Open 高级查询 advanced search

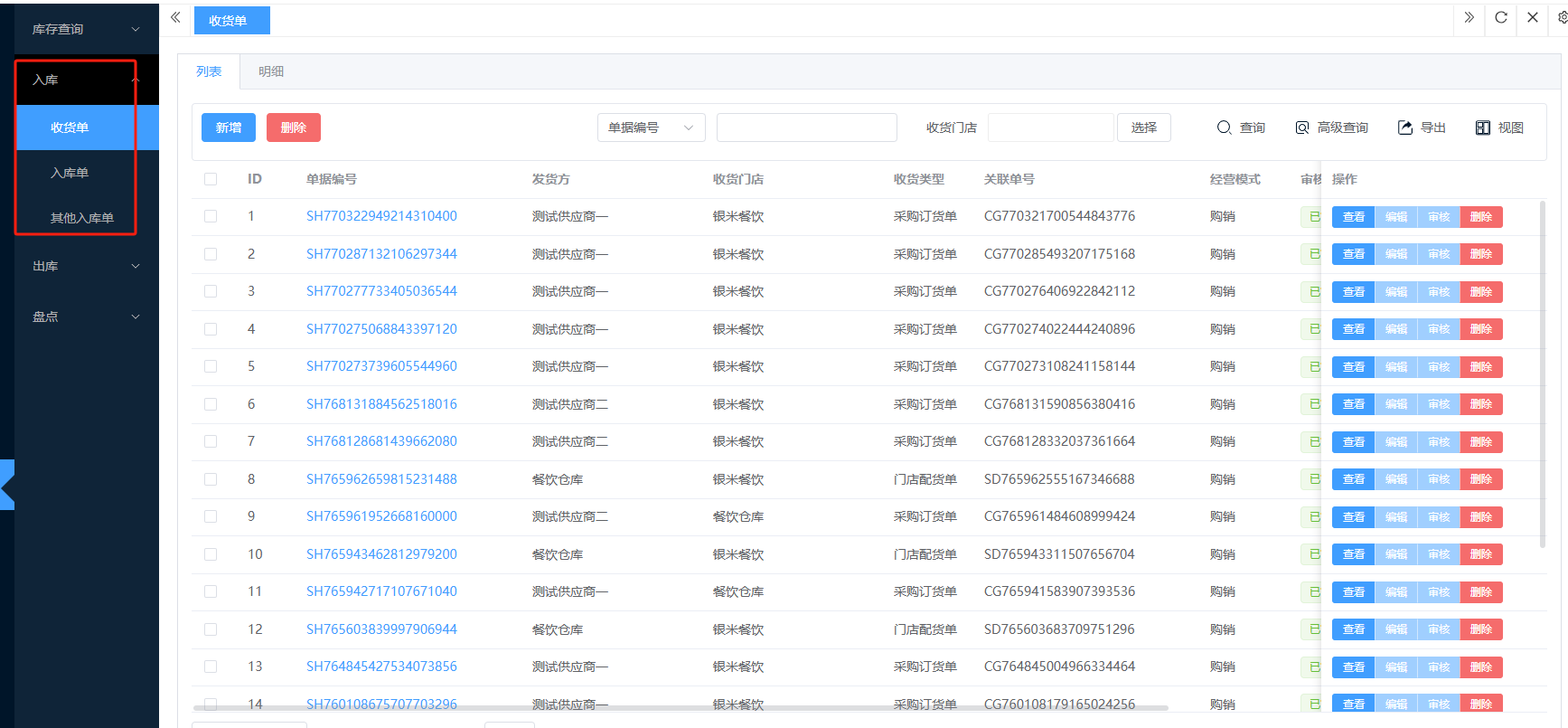(1331, 128)
